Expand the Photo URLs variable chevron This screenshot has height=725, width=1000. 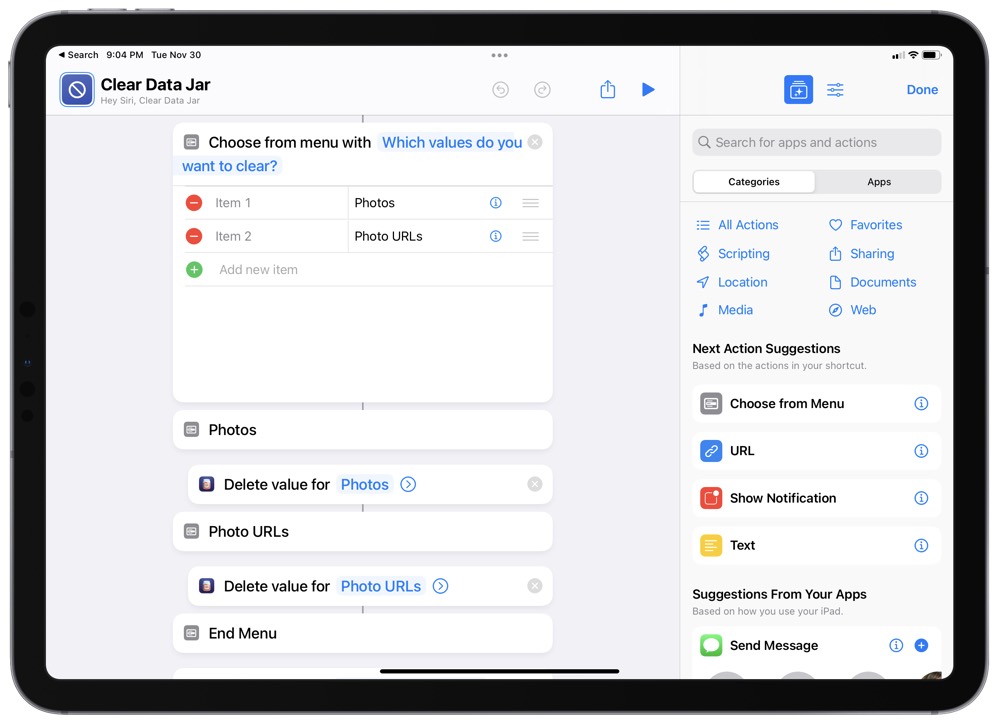point(440,586)
